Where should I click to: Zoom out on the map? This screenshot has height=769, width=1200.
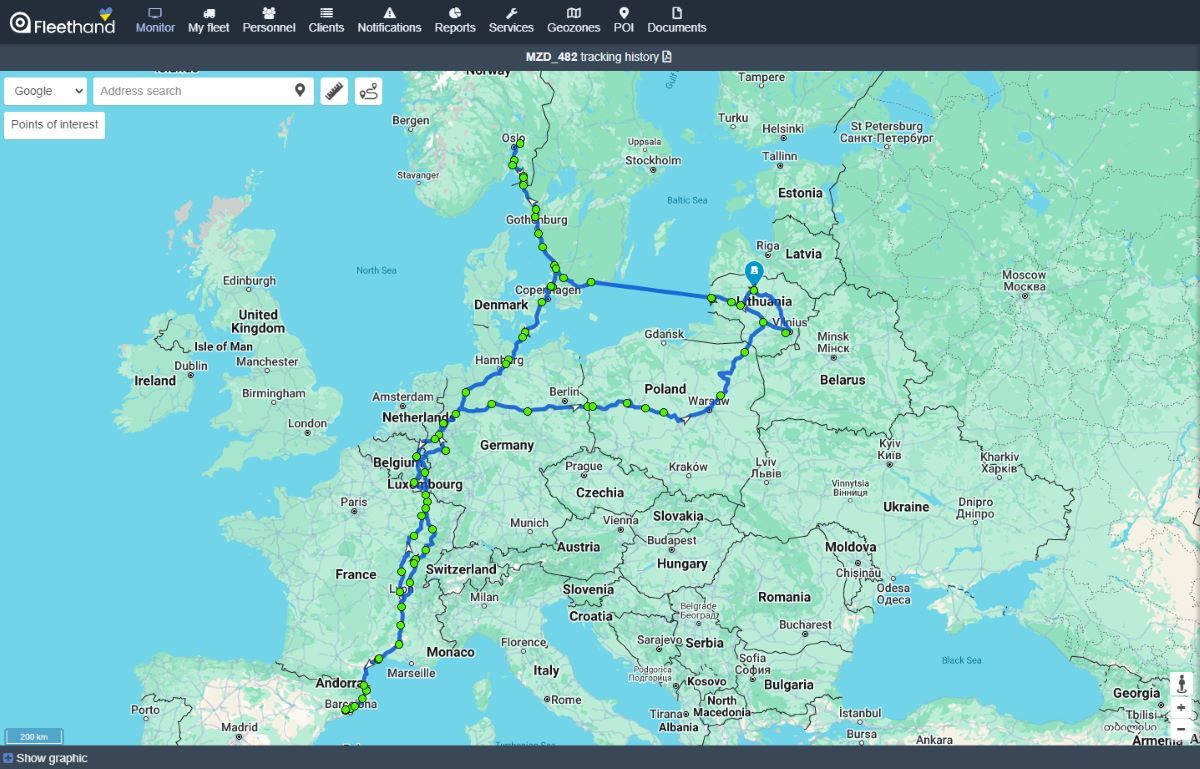coord(1181,728)
